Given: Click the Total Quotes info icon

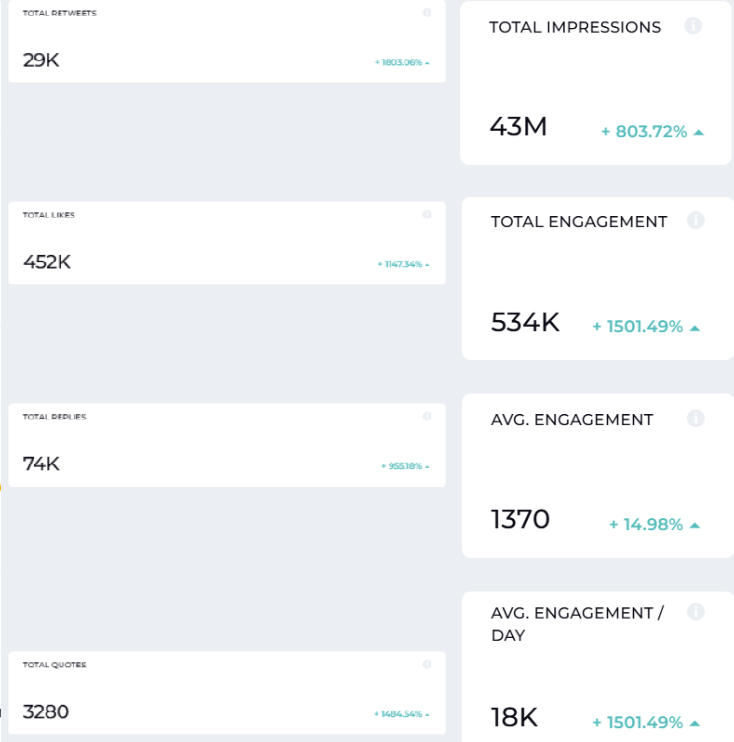Looking at the screenshot, I should click(427, 664).
